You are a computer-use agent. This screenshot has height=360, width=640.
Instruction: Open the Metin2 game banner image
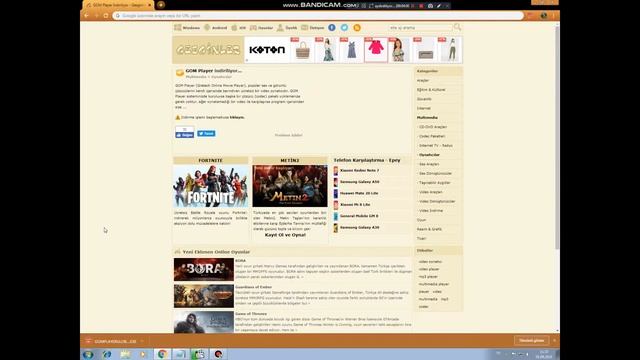pos(290,186)
